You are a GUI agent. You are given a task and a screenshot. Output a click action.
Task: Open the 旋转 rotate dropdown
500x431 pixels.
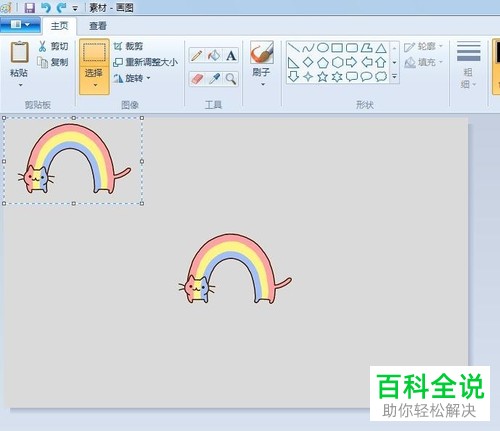pos(132,78)
